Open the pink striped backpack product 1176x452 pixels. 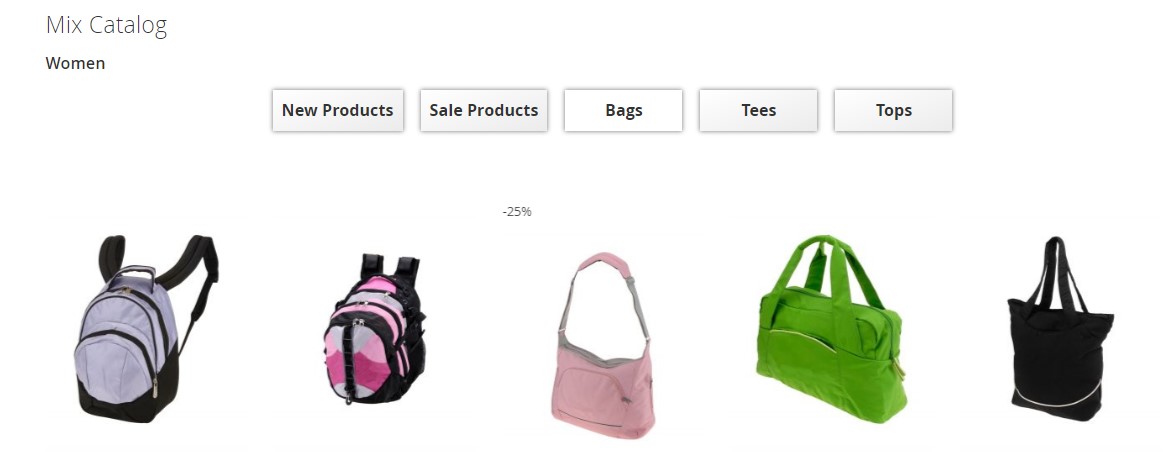tap(374, 329)
